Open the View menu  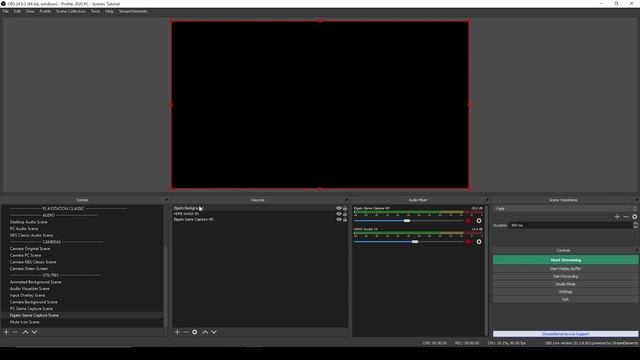(30, 11)
